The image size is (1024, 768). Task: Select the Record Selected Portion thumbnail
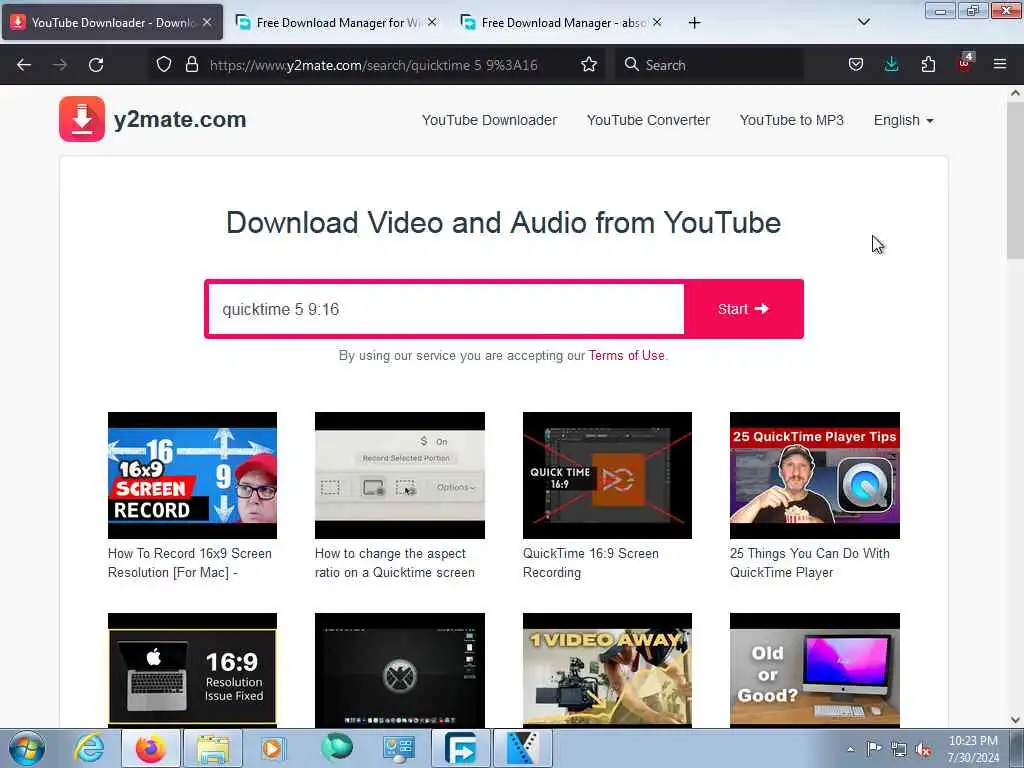(x=400, y=475)
